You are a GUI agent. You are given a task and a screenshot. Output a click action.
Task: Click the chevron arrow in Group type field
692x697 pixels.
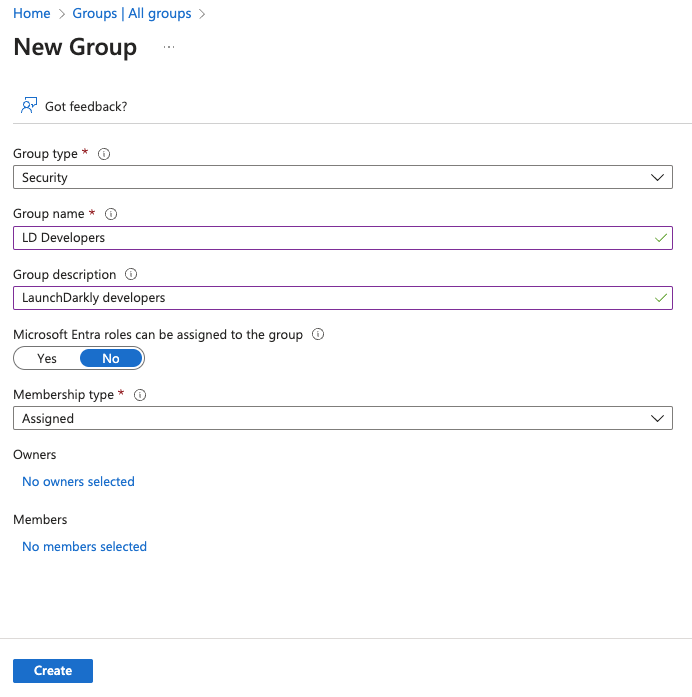[x=657, y=178]
